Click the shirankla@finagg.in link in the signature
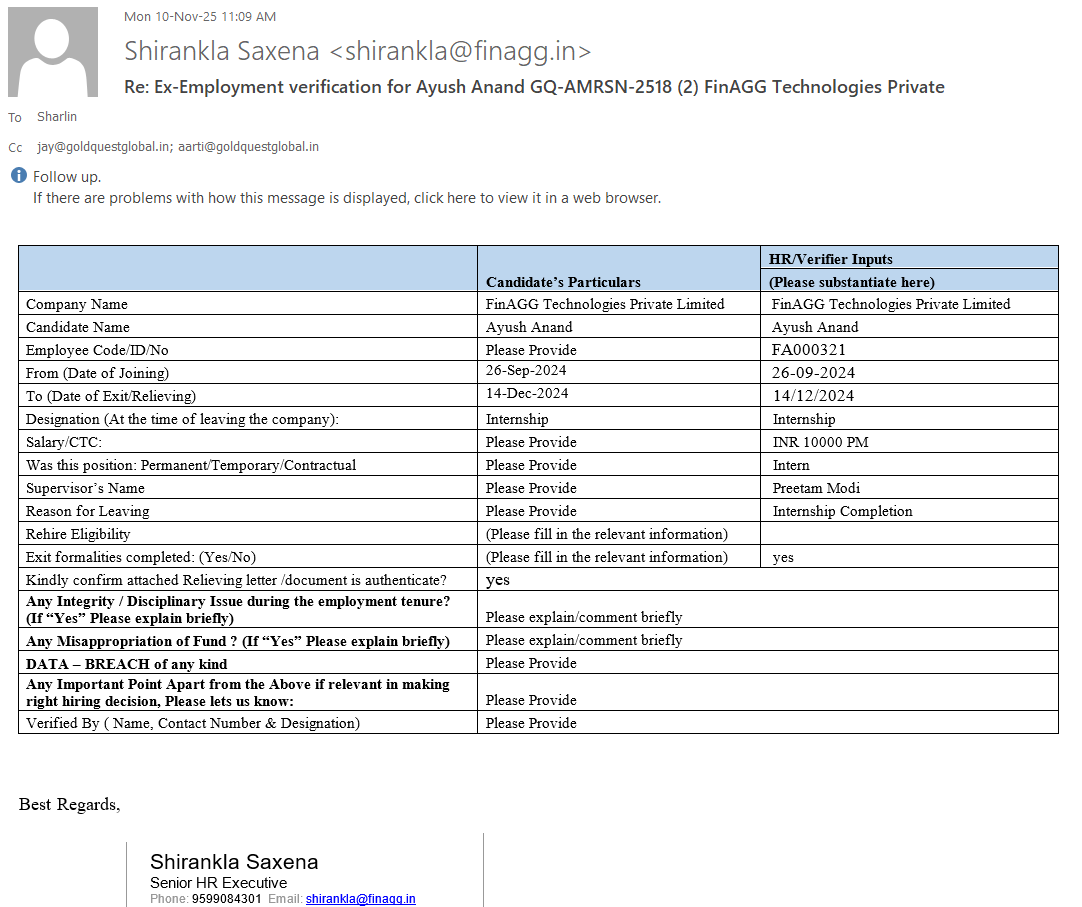 (360, 899)
